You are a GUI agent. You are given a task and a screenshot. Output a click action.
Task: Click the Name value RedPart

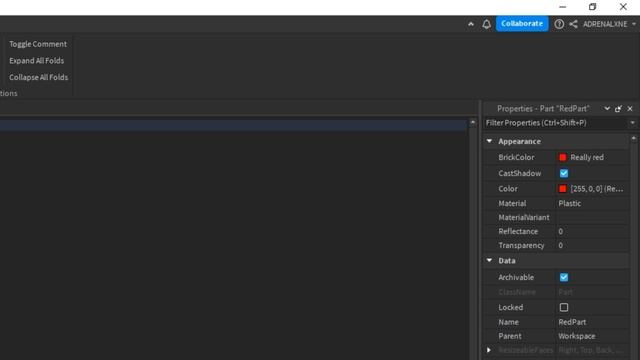pos(572,322)
